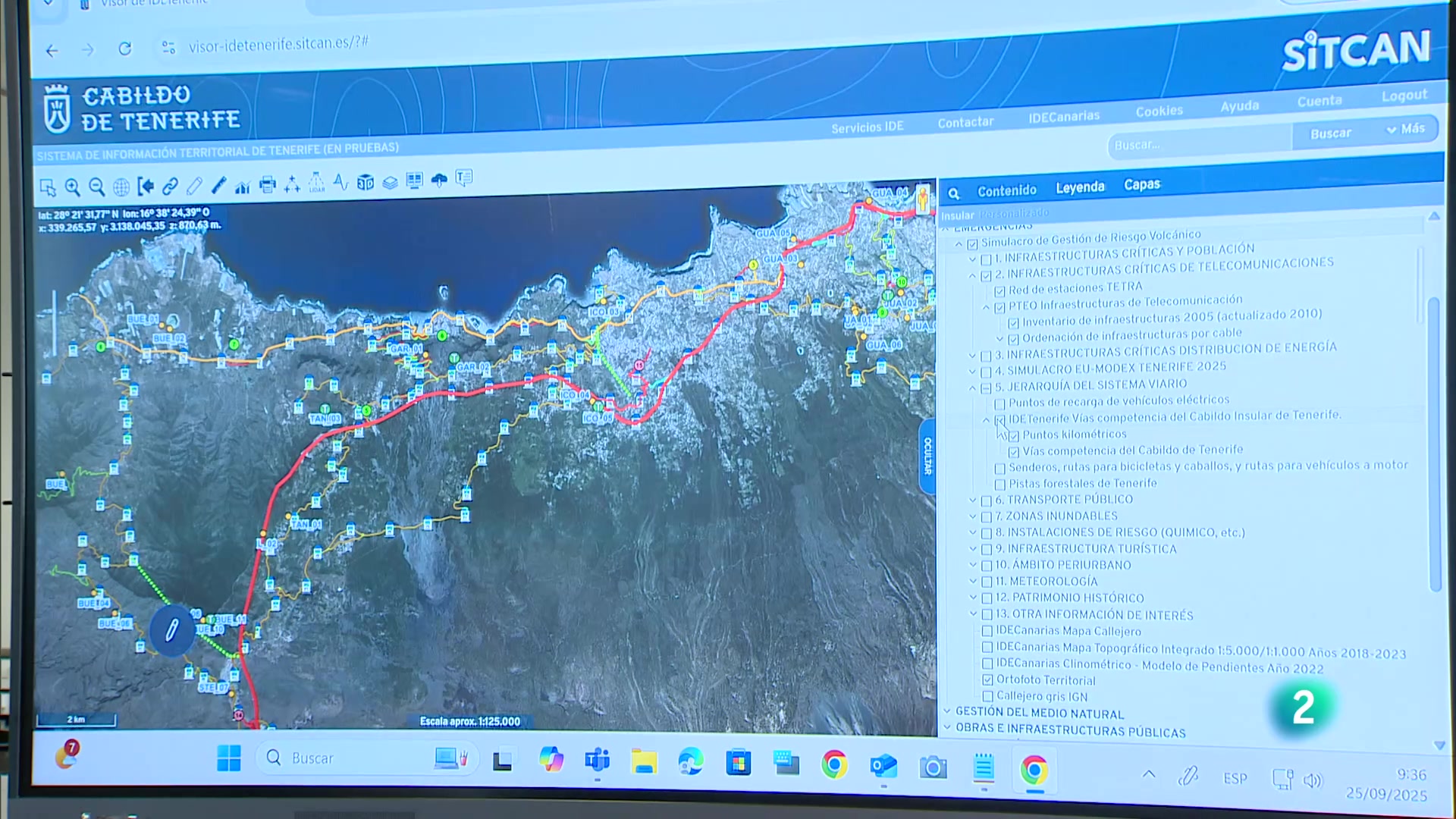
Task: Expand GESTIÓN DEL MEDIO NATURAL section
Action: tap(946, 711)
